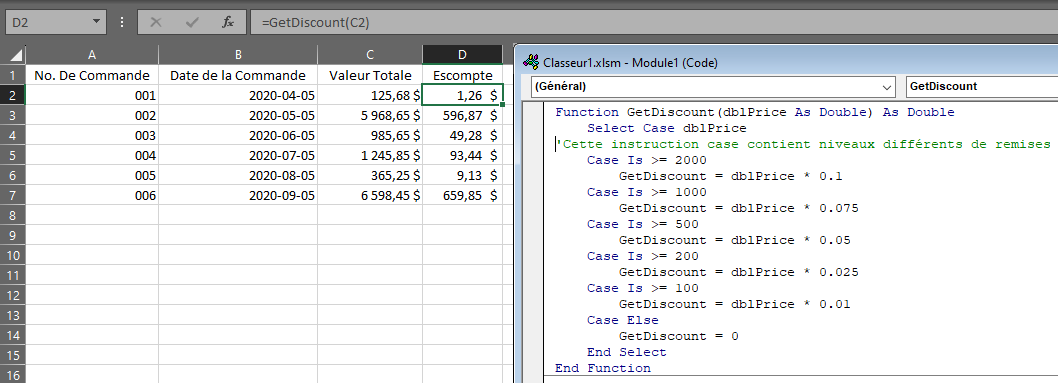Select row 8 header
Viewport: 1058px width, 383px height.
tap(12, 215)
